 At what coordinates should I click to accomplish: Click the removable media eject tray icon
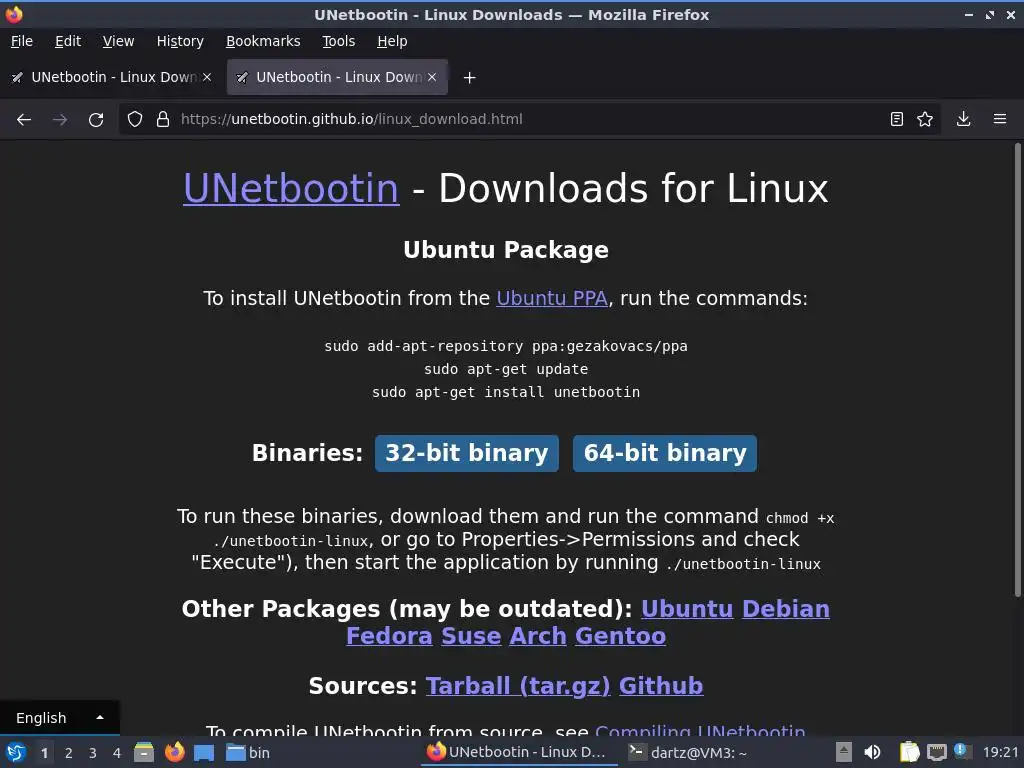point(844,753)
